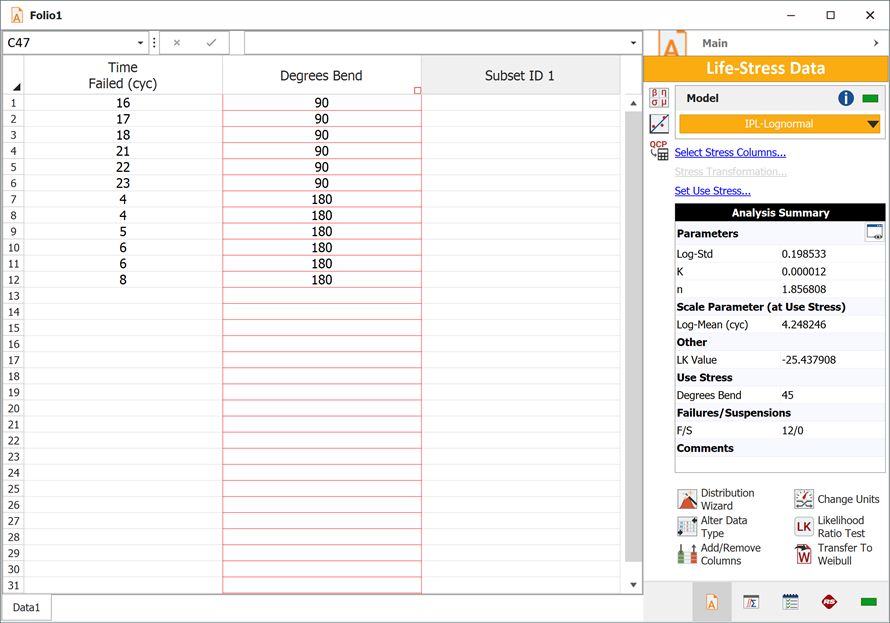
Task: Click the Calculate parameters icon
Action: pos(659,97)
